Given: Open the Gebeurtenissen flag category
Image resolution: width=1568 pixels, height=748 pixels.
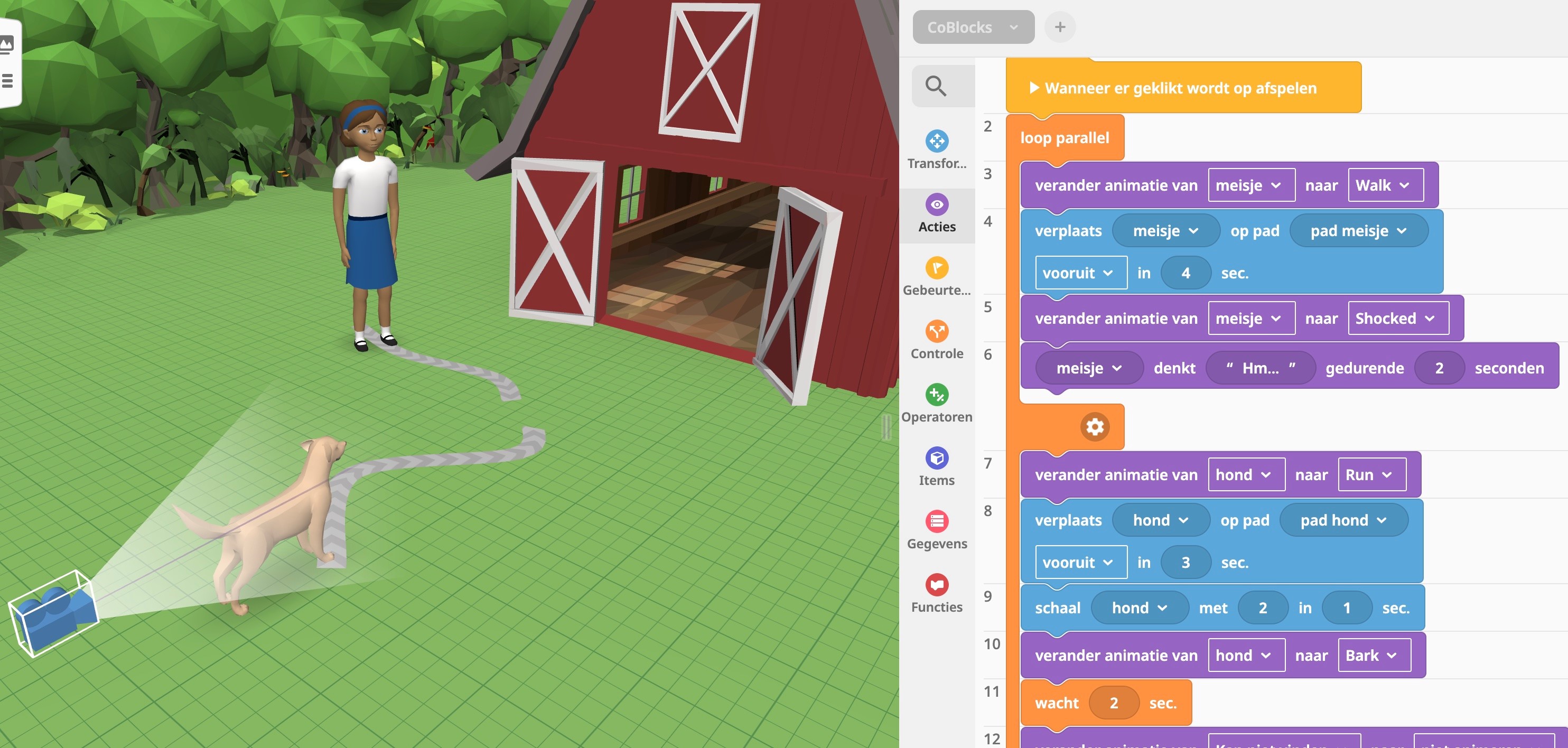Looking at the screenshot, I should click(x=936, y=277).
